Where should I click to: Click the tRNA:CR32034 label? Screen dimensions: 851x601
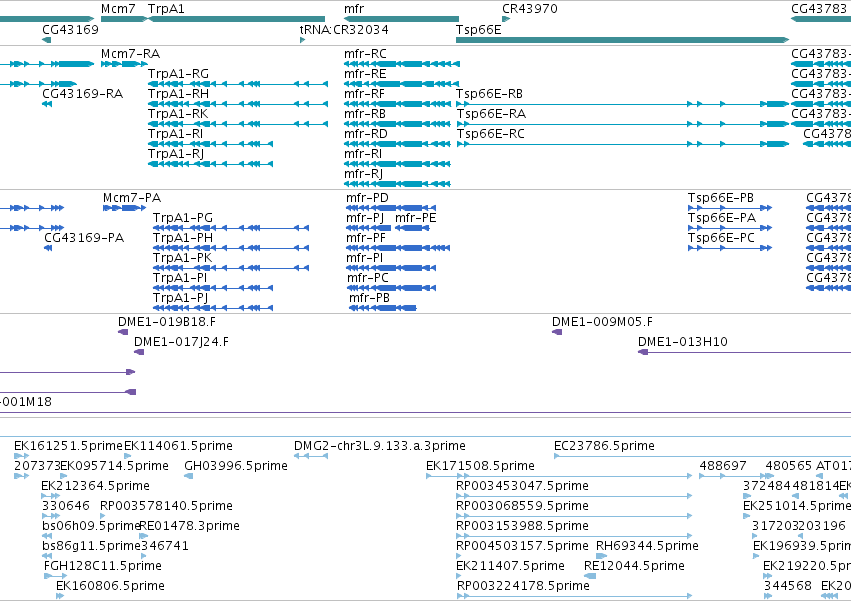click(344, 29)
